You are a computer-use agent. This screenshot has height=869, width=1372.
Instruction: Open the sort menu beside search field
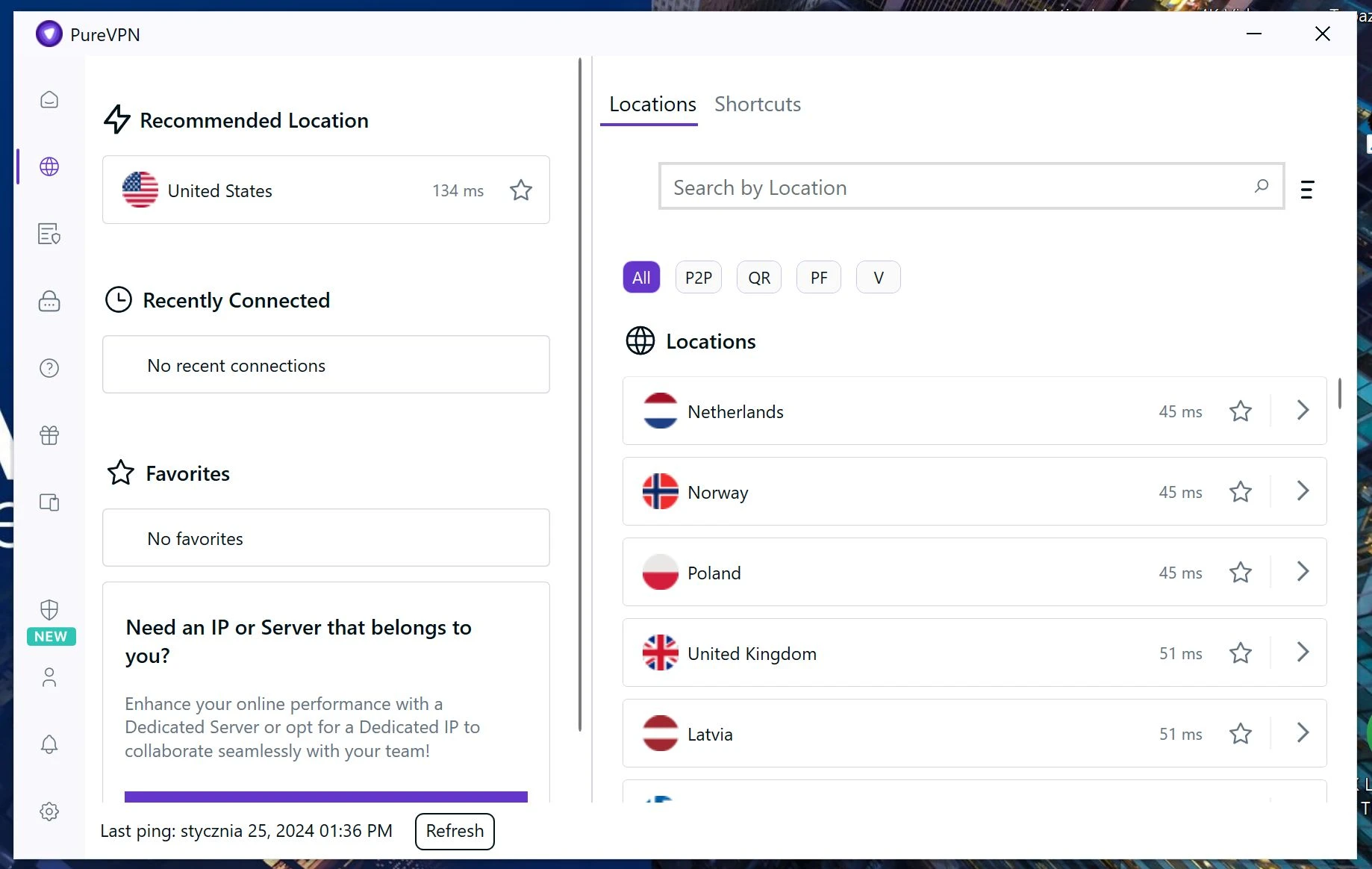pos(1307,190)
